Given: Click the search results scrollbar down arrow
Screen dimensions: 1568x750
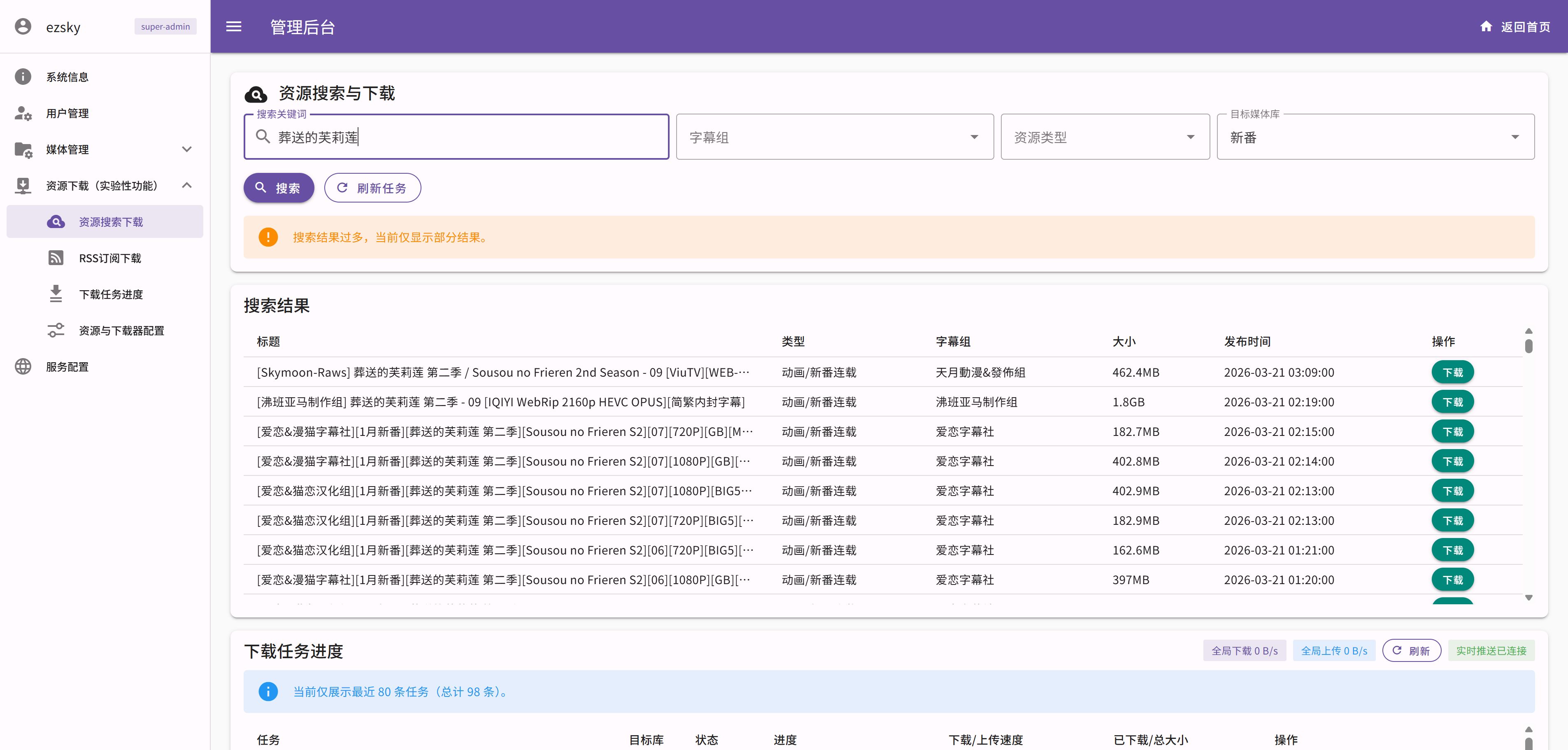Looking at the screenshot, I should (1528, 598).
